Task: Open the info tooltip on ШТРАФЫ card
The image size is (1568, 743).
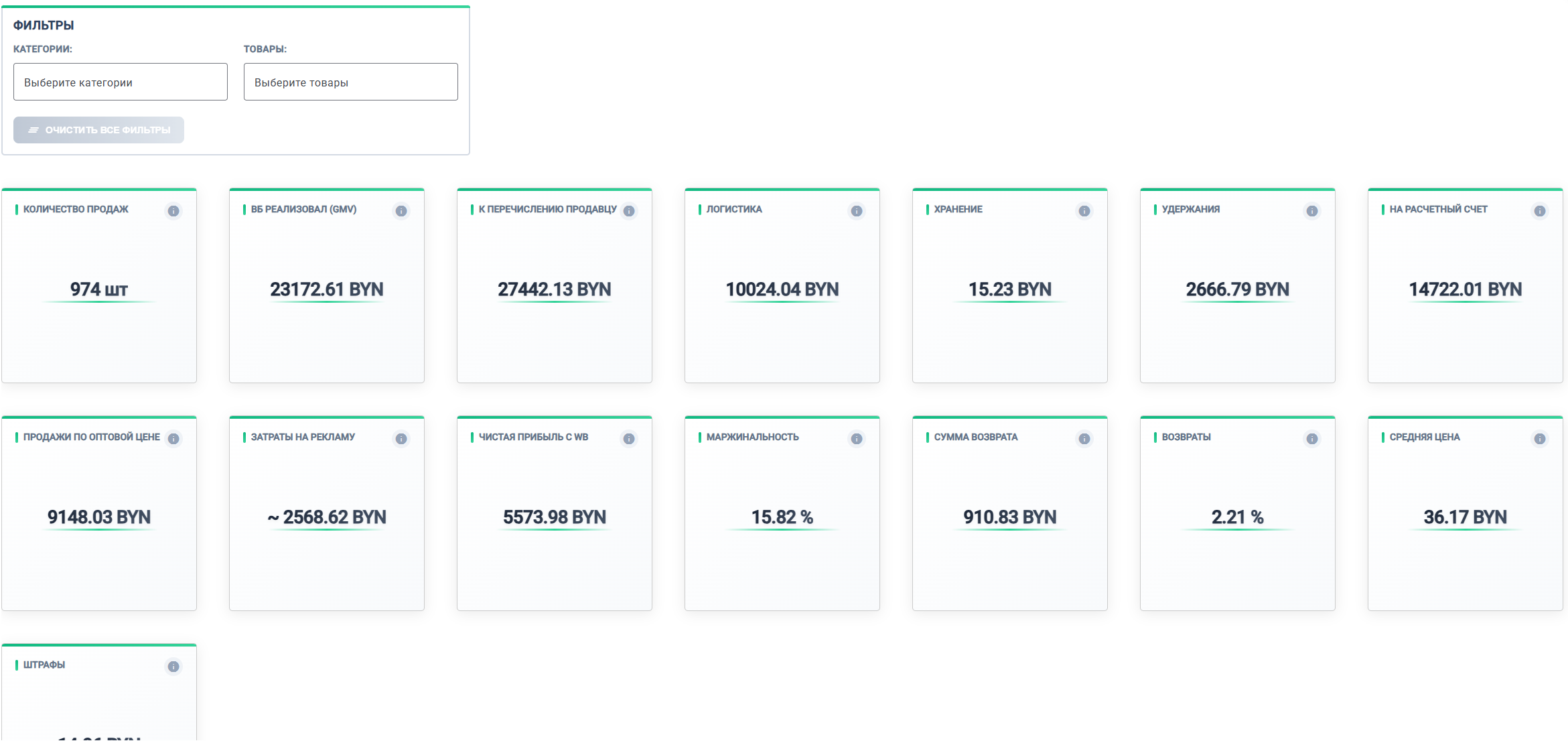Action: pyautogui.click(x=174, y=667)
